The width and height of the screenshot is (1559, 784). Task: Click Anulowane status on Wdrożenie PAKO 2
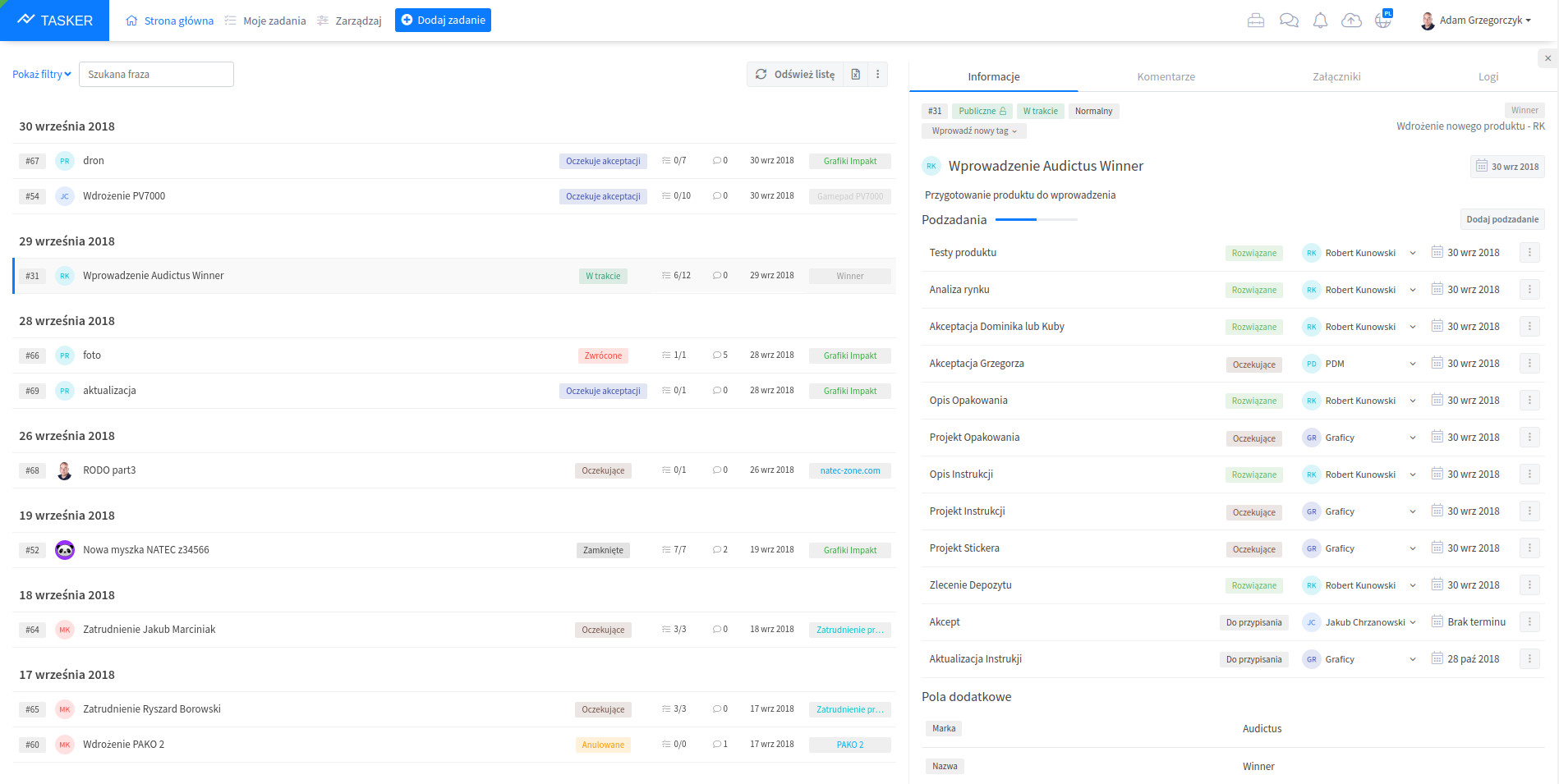[x=603, y=745]
